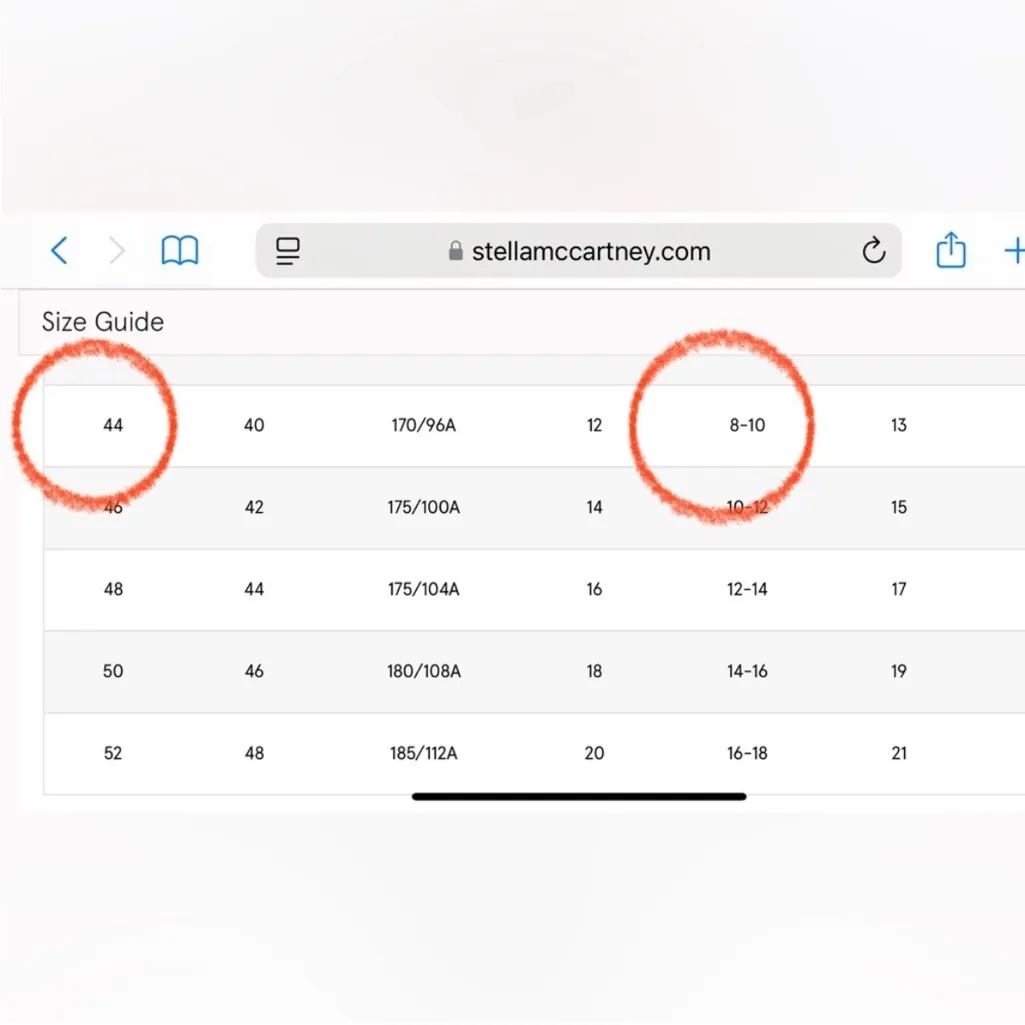Viewport: 1025px width, 1025px height.
Task: Open the reader/page menu icon in address bar
Action: (288, 251)
